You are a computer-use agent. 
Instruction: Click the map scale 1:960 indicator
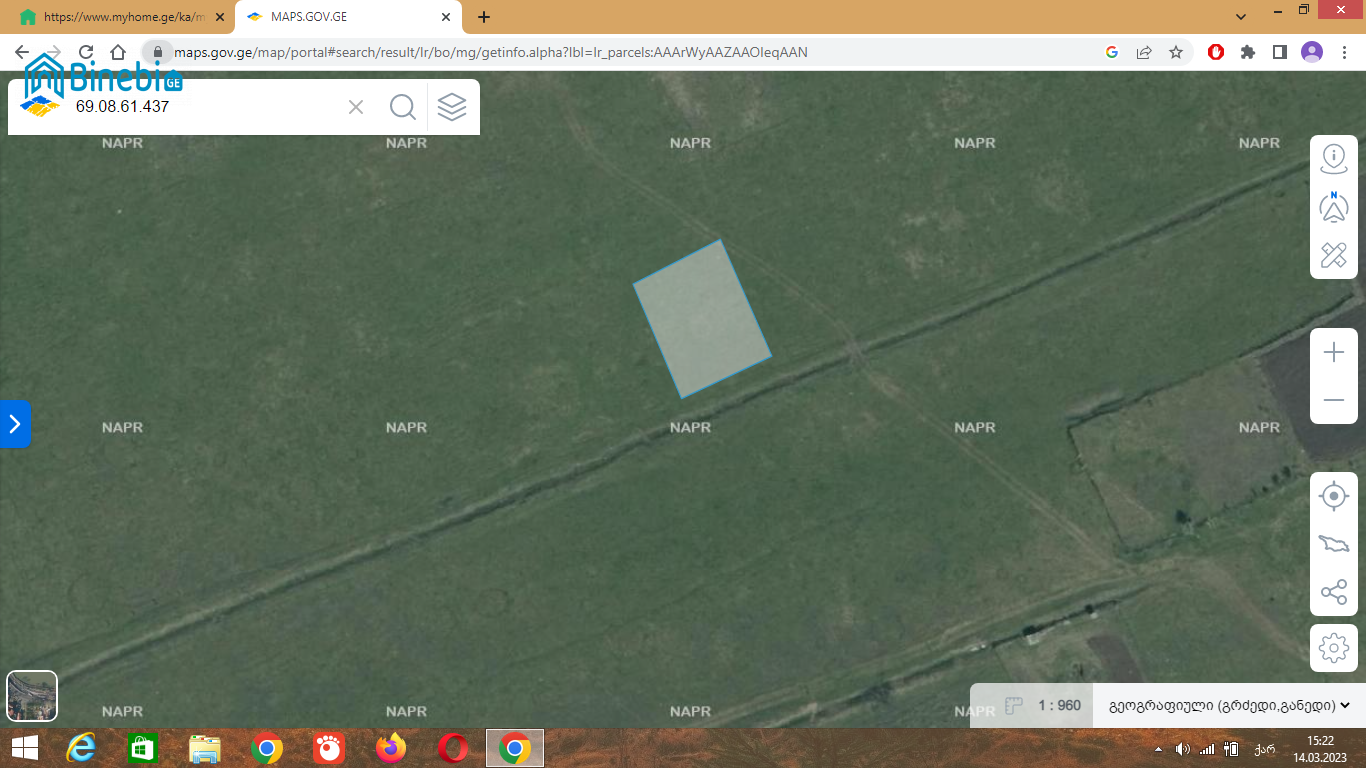[x=1058, y=706]
